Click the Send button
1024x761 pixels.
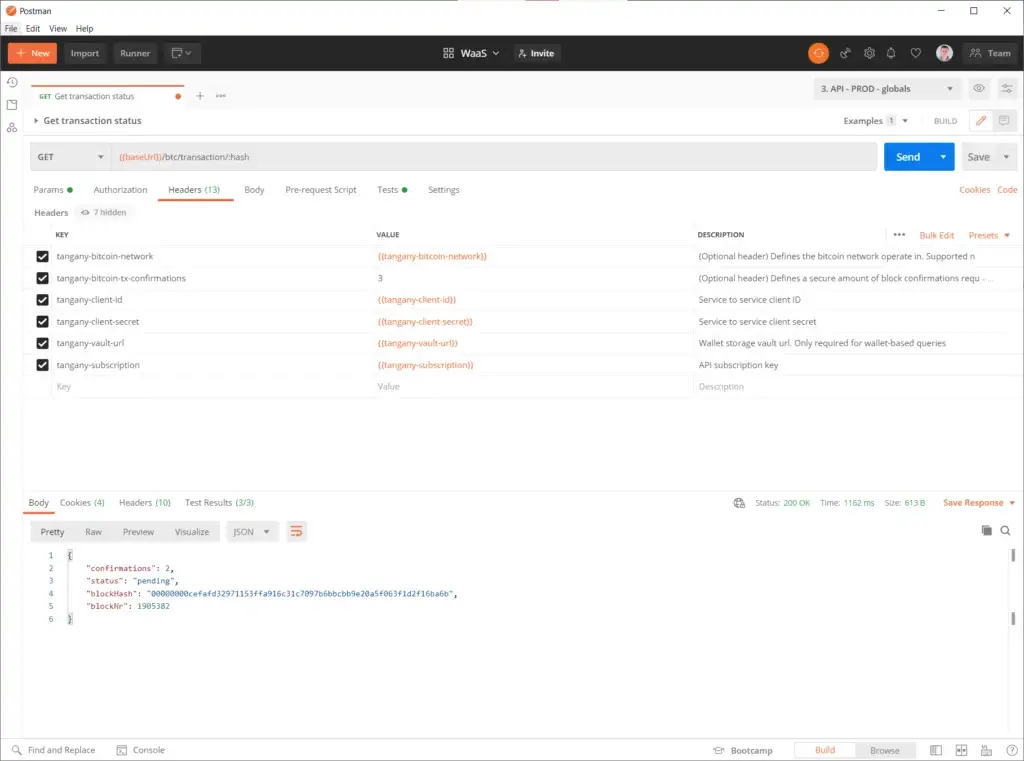(x=908, y=157)
